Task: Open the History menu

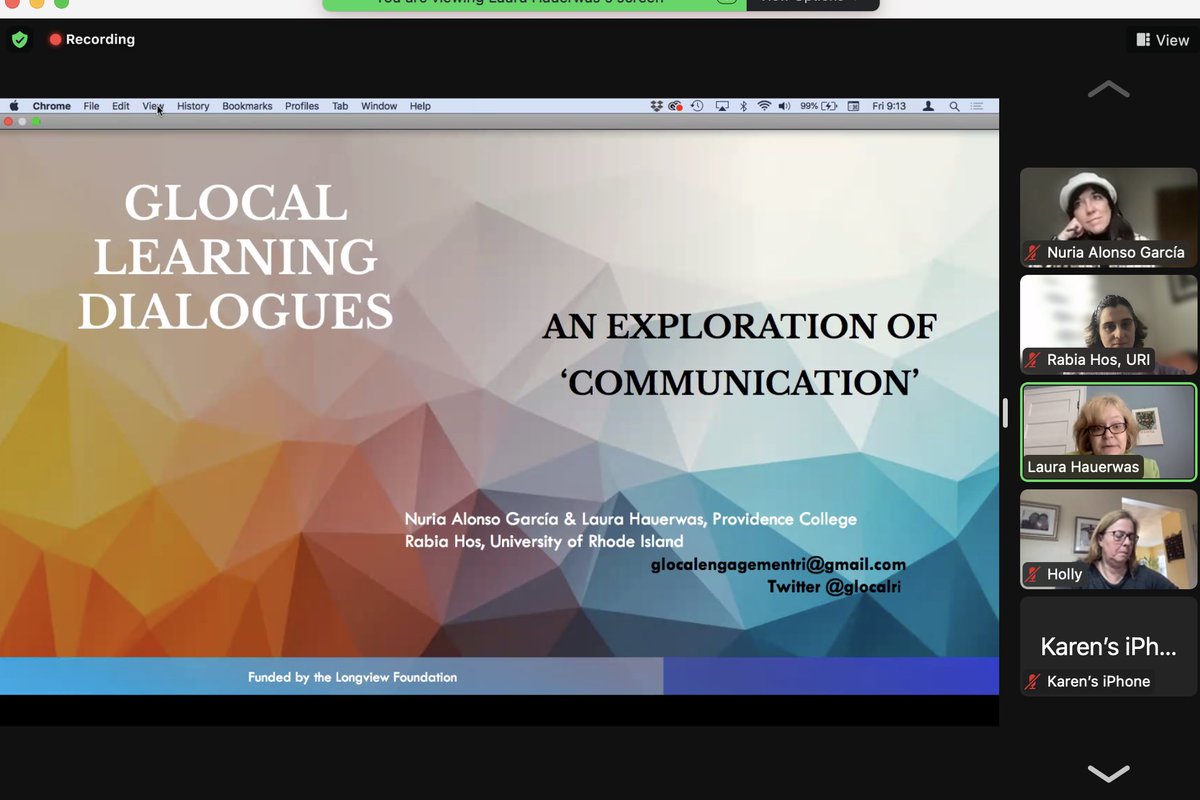Action: coord(193,106)
